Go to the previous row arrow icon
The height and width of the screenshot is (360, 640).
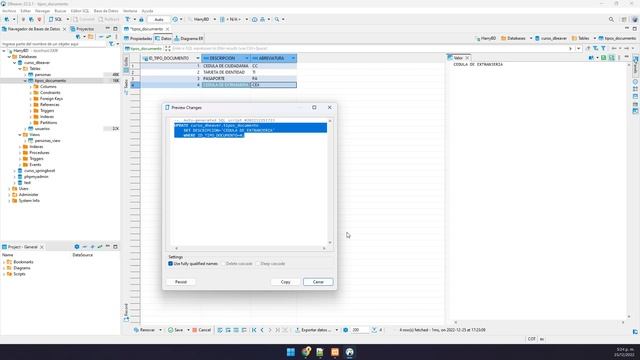pos(262,330)
